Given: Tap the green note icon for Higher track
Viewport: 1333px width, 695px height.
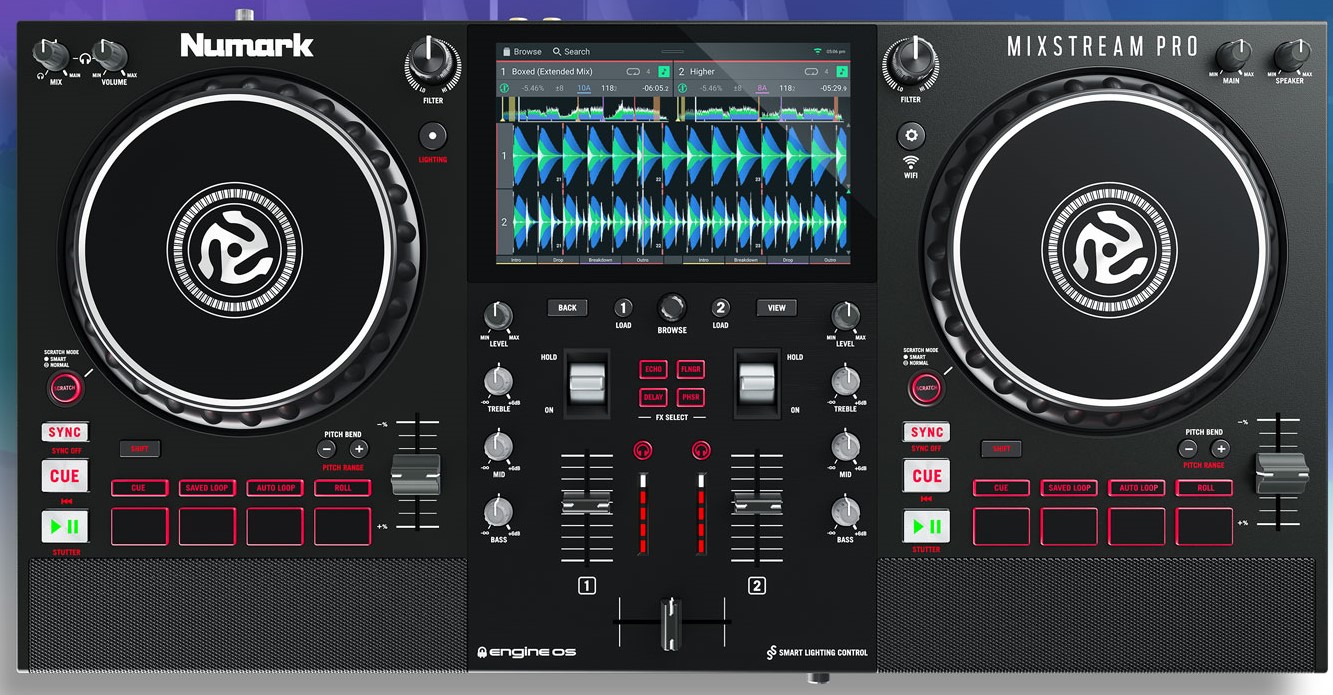Looking at the screenshot, I should (x=842, y=72).
